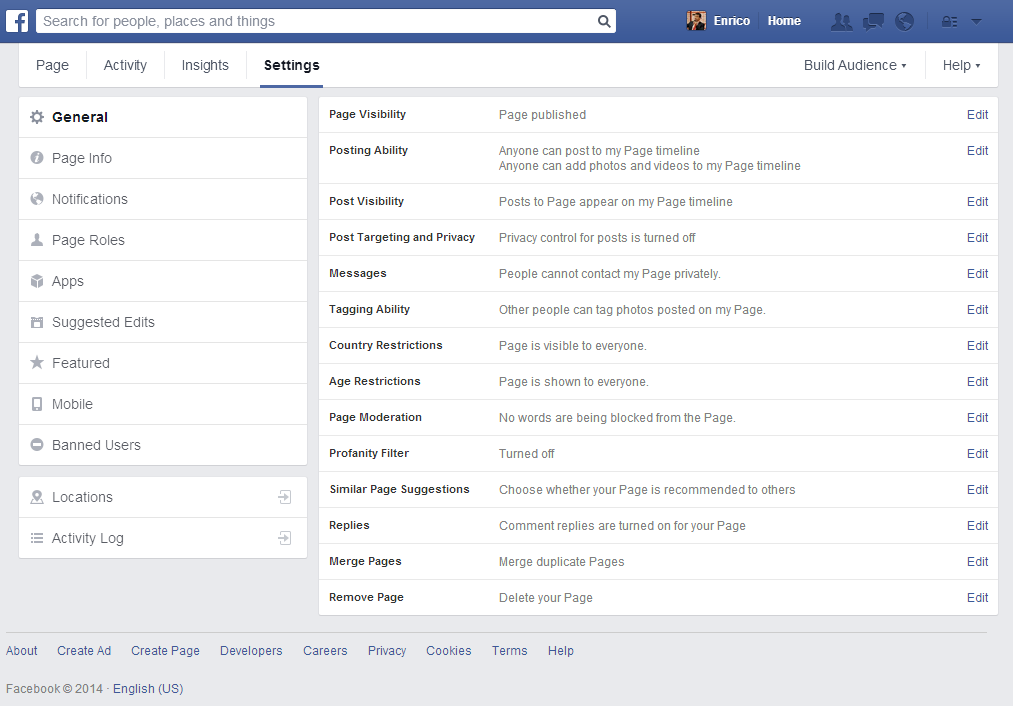Open Suggested Edits section

point(163,322)
